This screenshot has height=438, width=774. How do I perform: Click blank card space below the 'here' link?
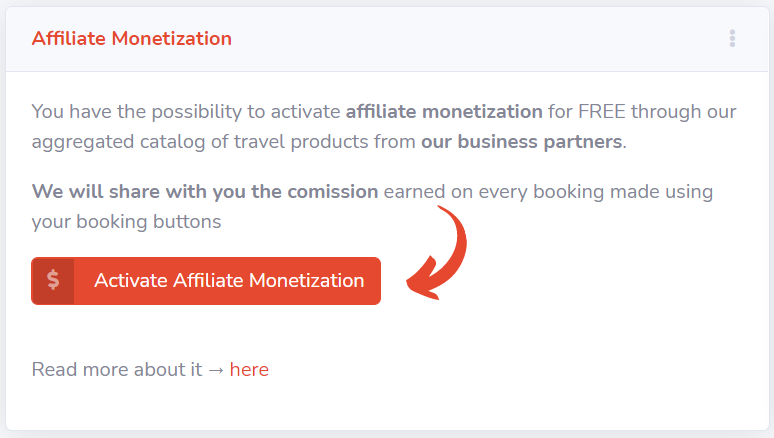(387, 406)
